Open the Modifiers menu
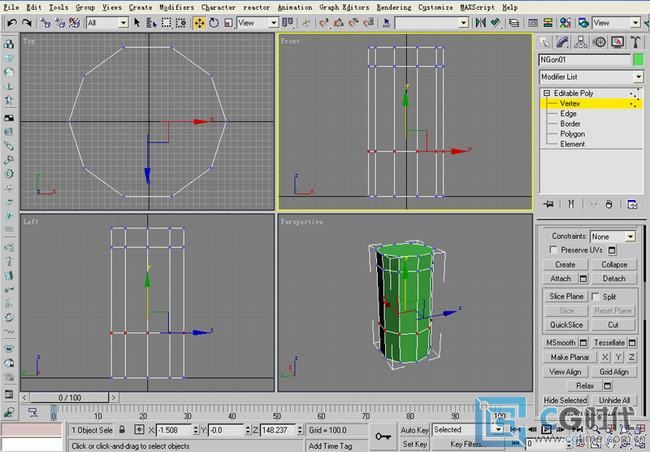Screen dimensions: 650x452 tap(176, 7)
